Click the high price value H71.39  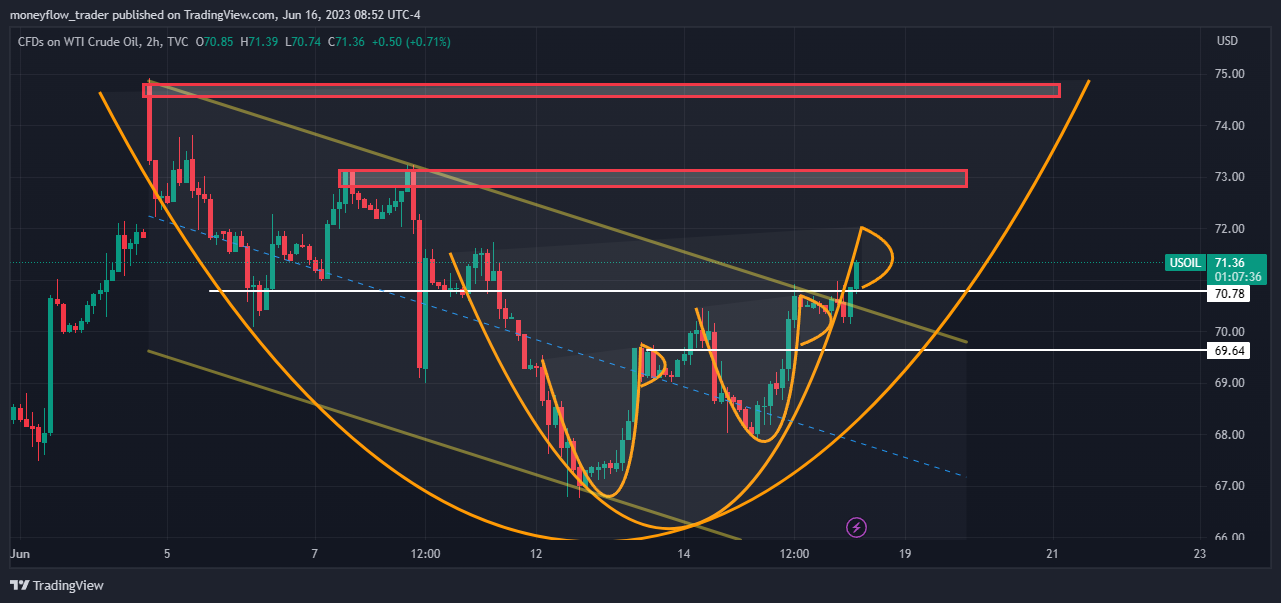[259, 42]
